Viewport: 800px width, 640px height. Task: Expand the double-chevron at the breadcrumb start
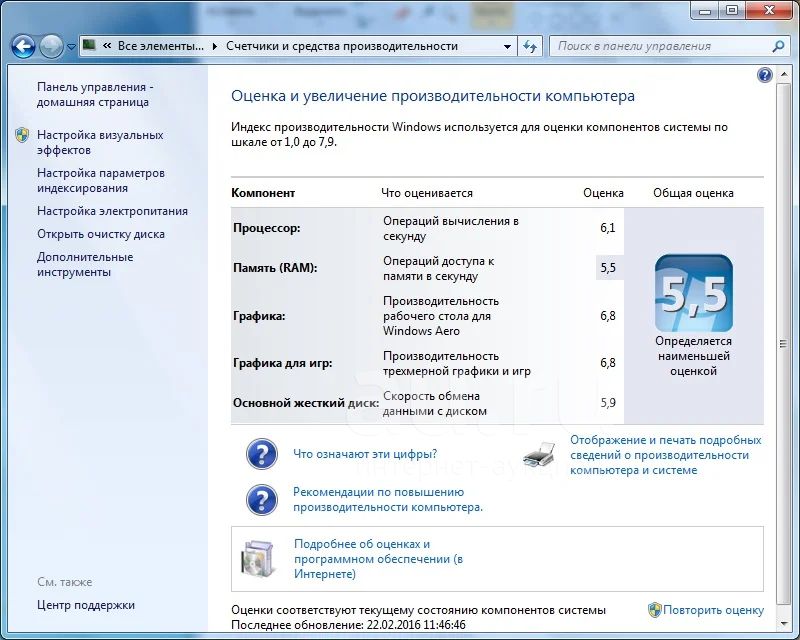pyautogui.click(x=107, y=46)
